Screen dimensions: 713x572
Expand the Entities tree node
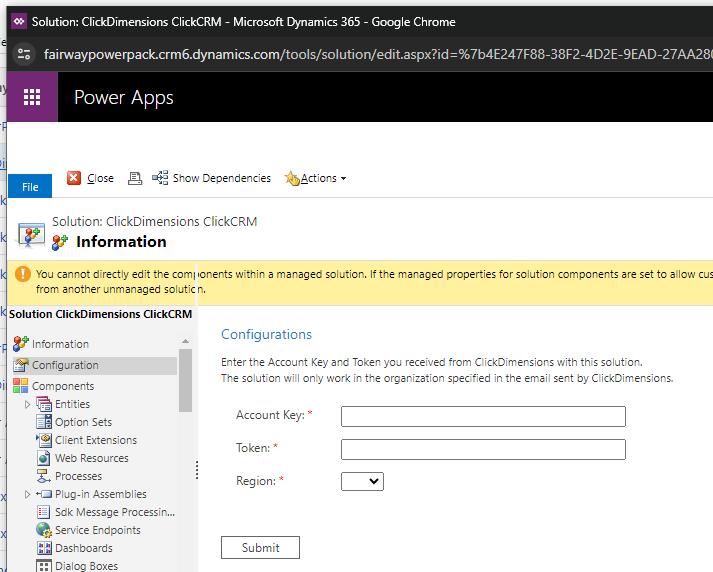[27, 404]
